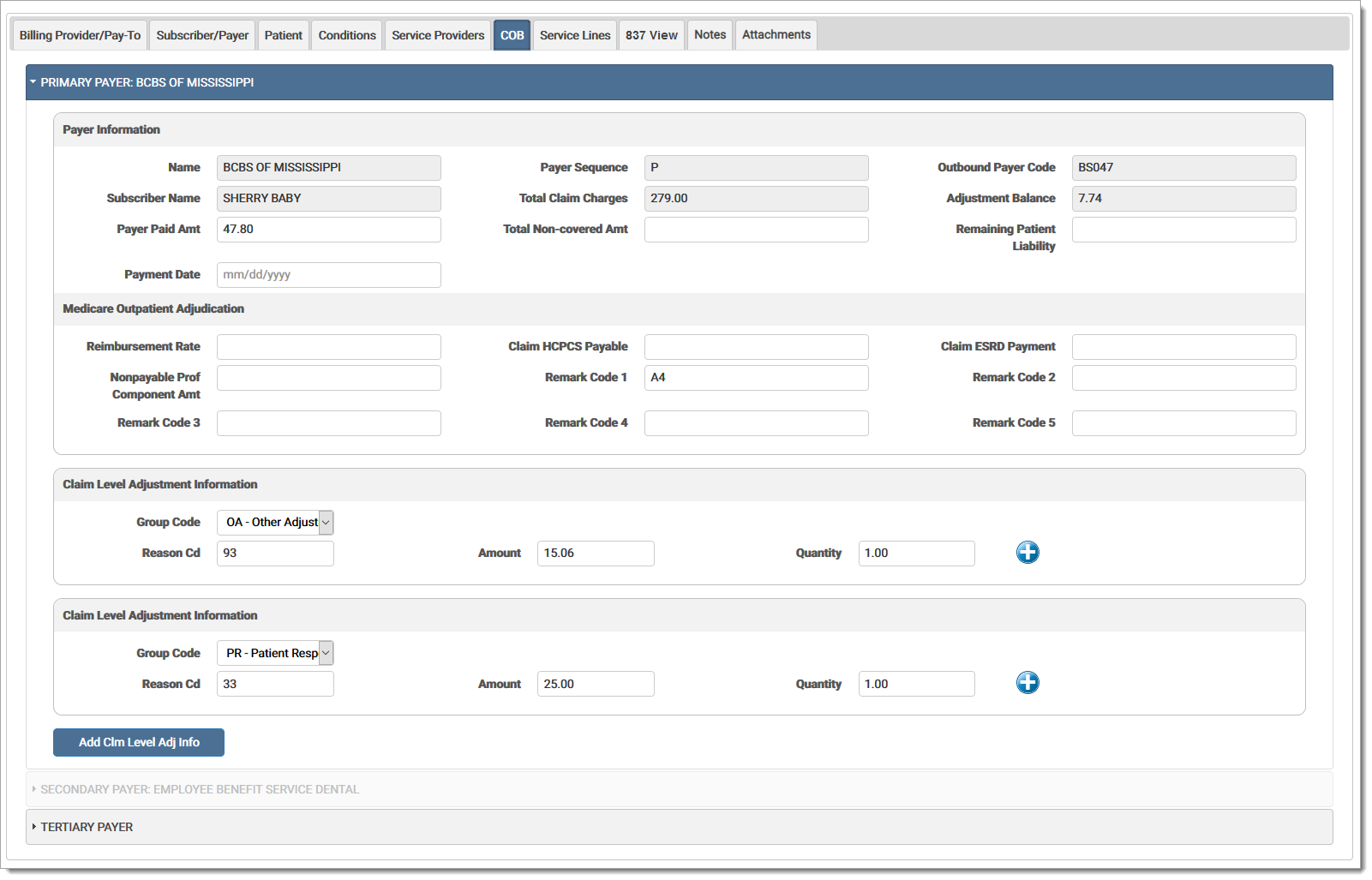
Task: Click the Outbound Payer Code field BS047
Action: [x=1184, y=168]
